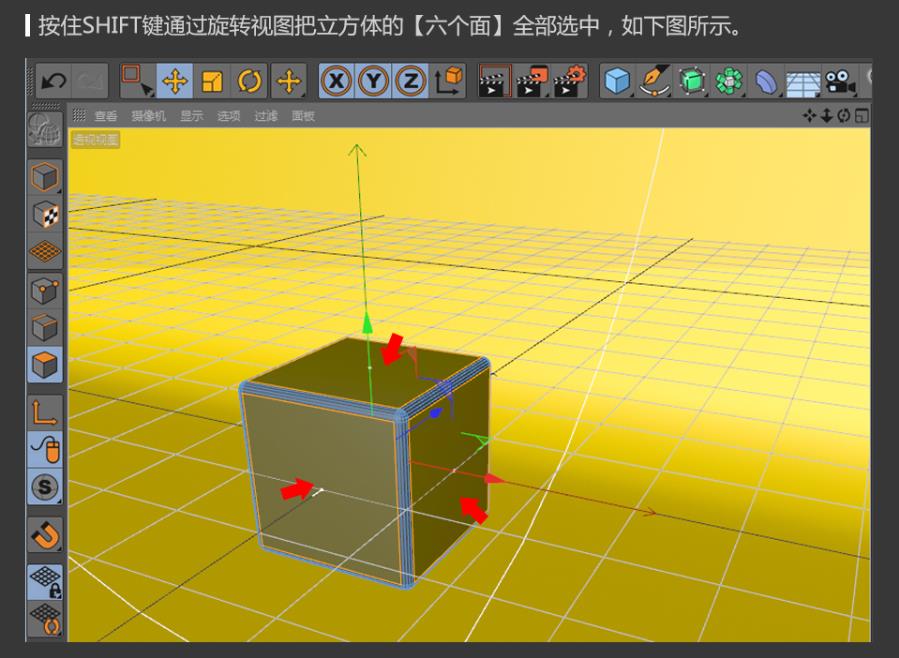Open the spline pen tool dropdown

click(x=656, y=80)
